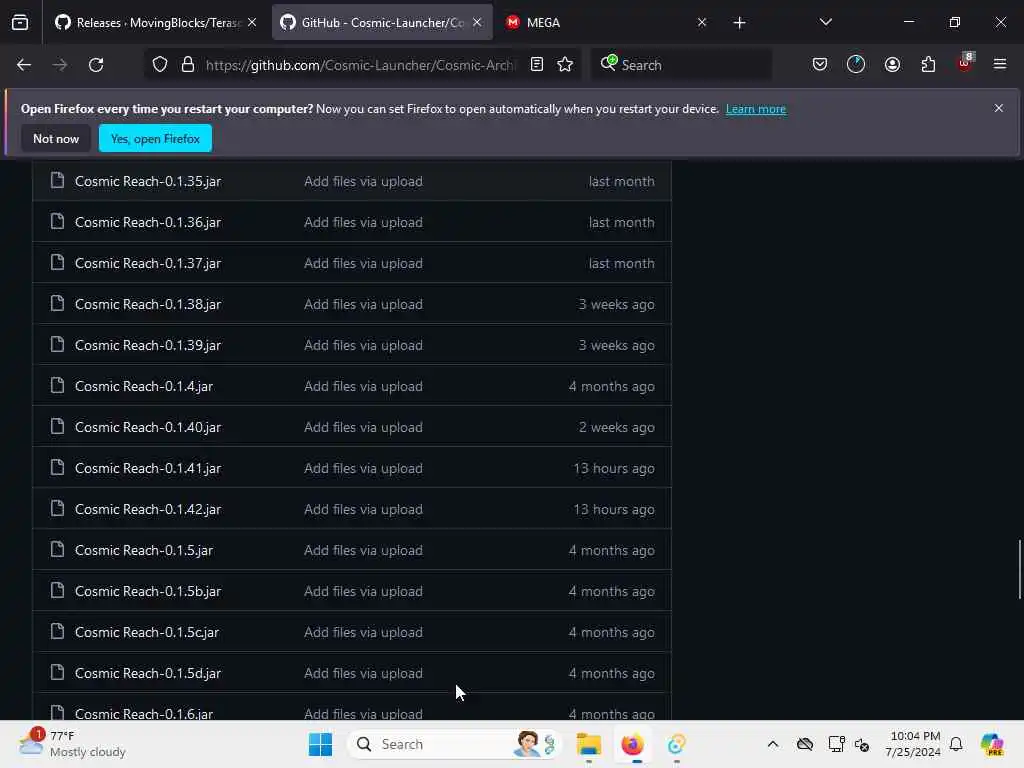Click Yes, open Firefox button
Image resolution: width=1024 pixels, height=768 pixels.
point(155,138)
